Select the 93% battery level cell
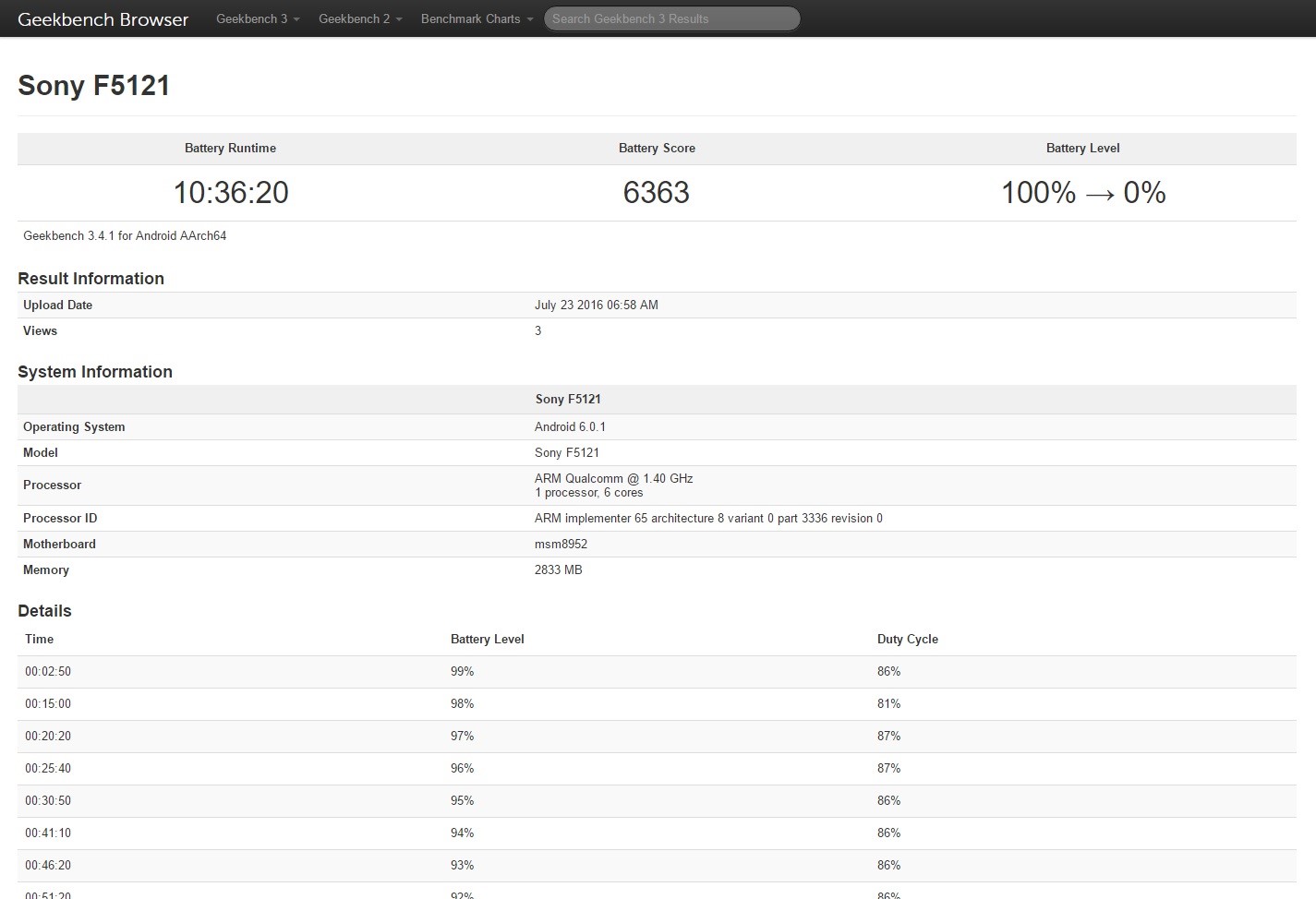This screenshot has height=899, width=1316. [462, 865]
